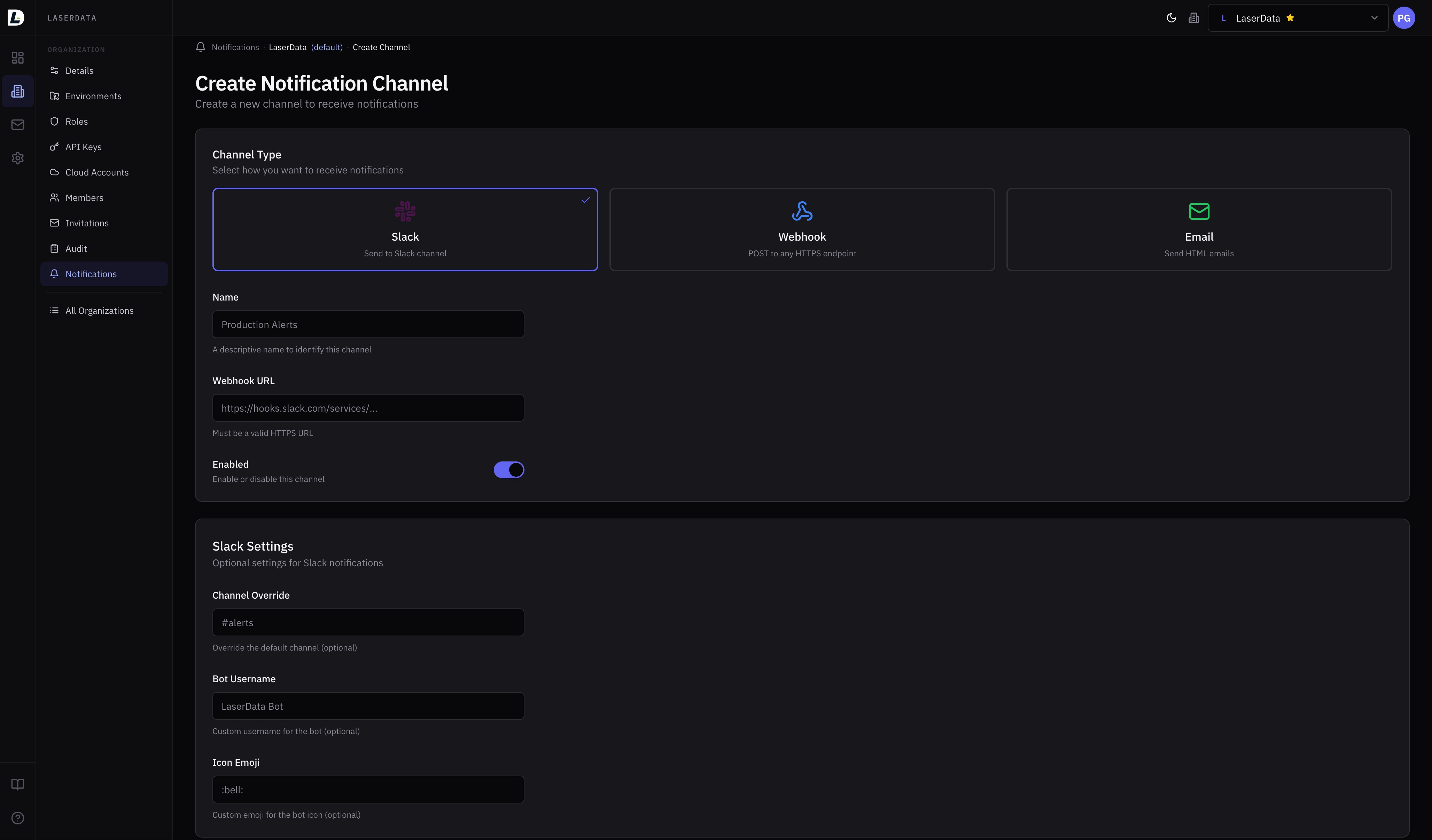Open the dashboard grid icon in rail
The height and width of the screenshot is (840, 1432).
tap(18, 58)
